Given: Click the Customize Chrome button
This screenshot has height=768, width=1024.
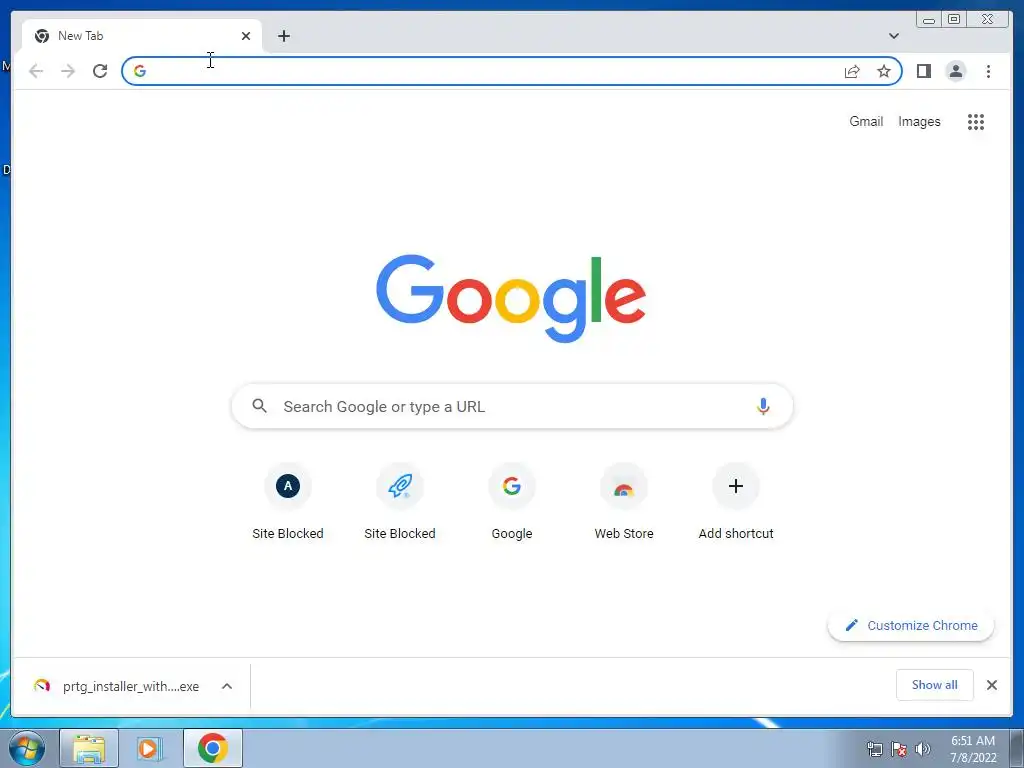Looking at the screenshot, I should 911,626.
